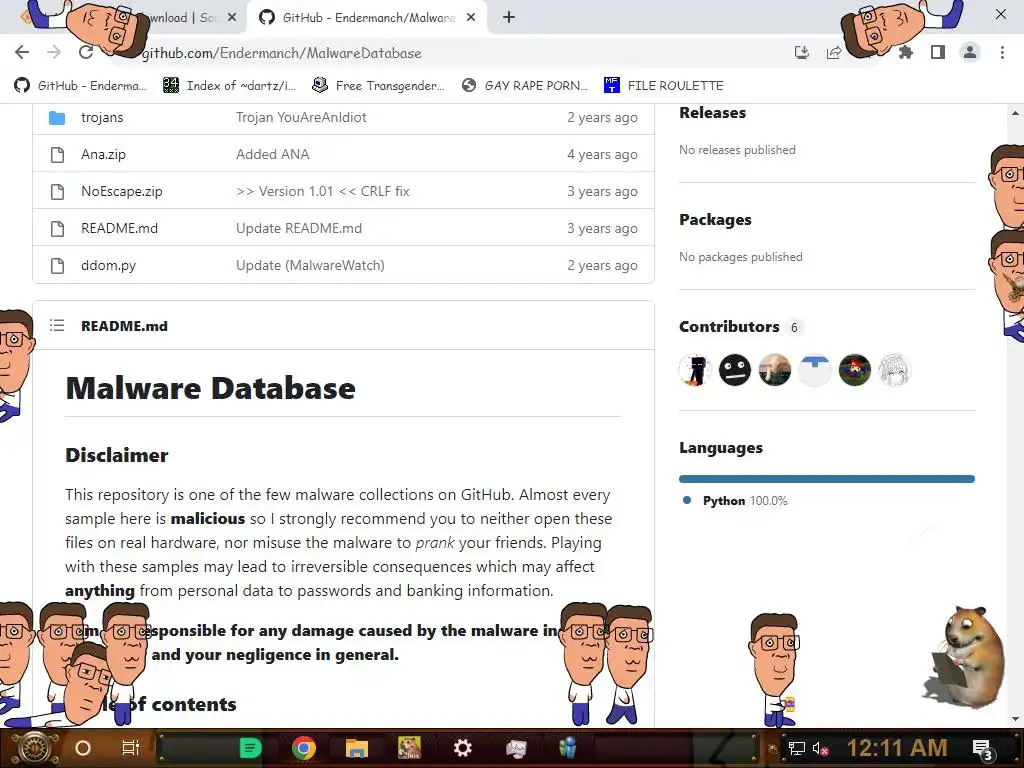Image resolution: width=1024 pixels, height=768 pixels.
Task: Close the first tab ending in 'wnload | So'
Action: [x=232, y=18]
